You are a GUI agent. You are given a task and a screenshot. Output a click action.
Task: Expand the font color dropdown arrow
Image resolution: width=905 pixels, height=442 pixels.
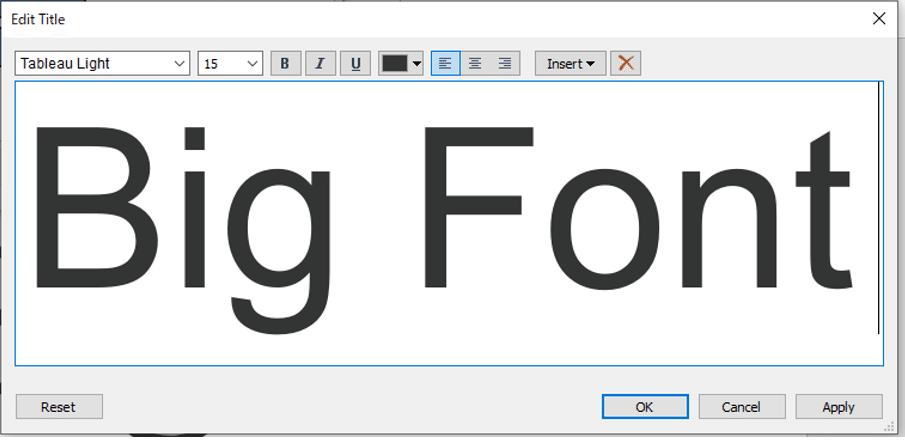417,64
